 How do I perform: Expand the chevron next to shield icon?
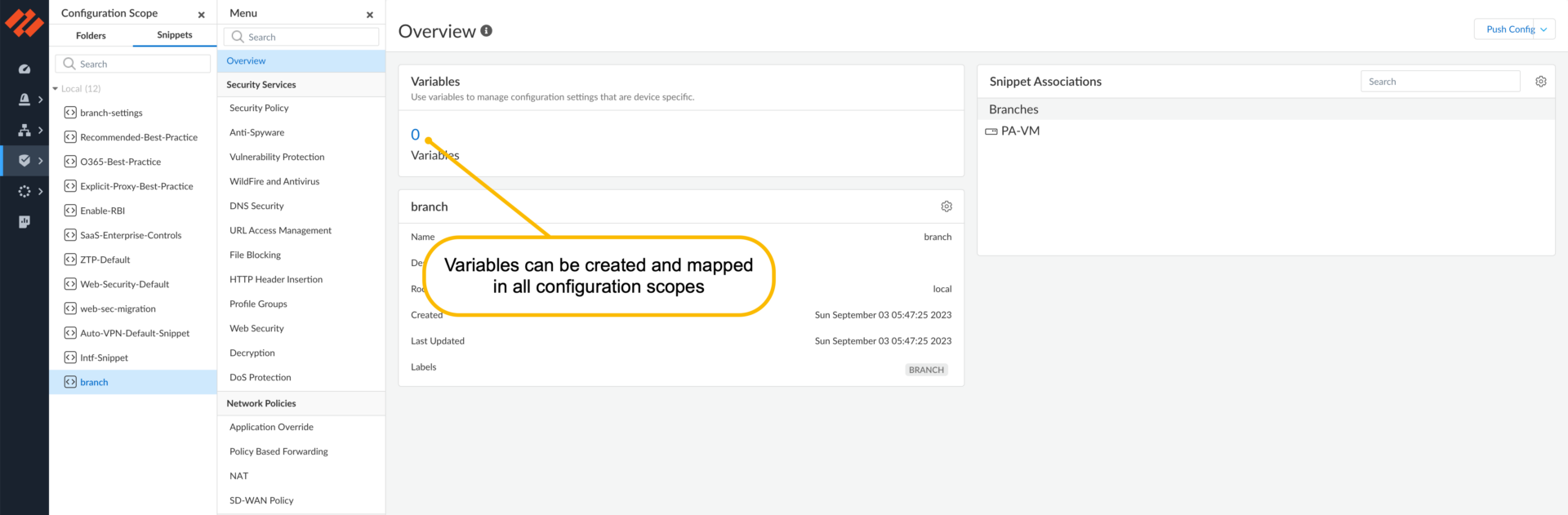[41, 161]
